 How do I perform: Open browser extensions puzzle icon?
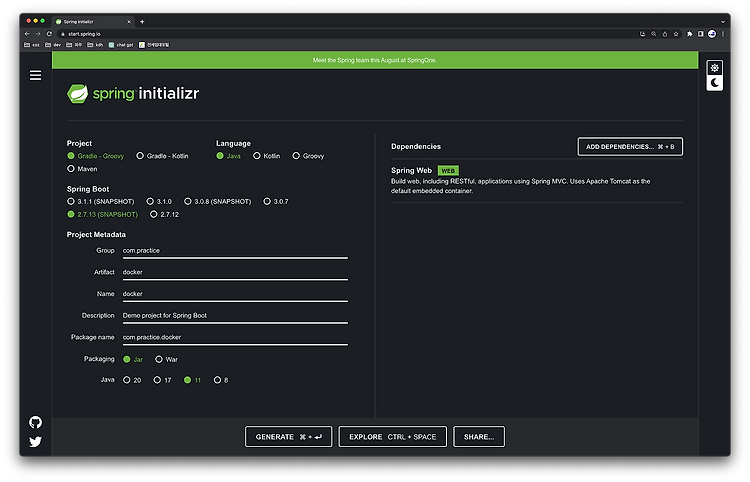pyautogui.click(x=689, y=34)
